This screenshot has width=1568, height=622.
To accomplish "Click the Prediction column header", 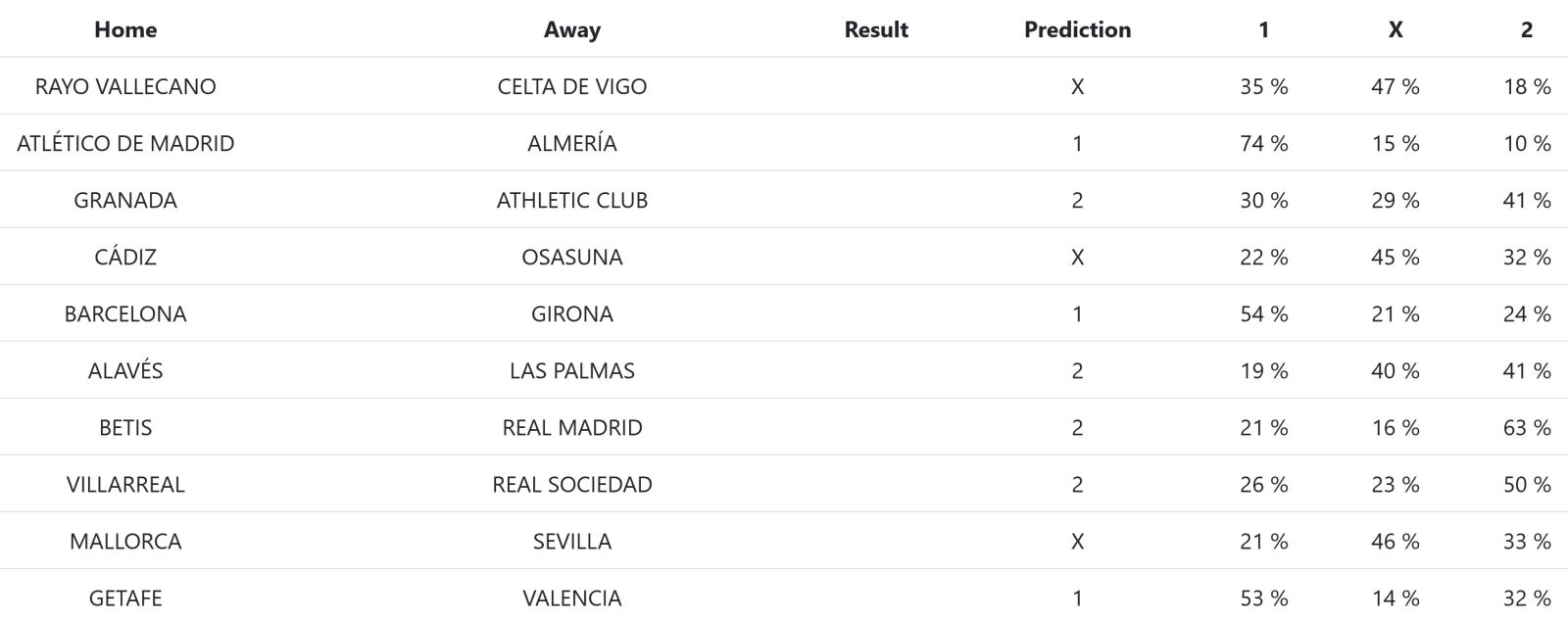I will point(1077,29).
